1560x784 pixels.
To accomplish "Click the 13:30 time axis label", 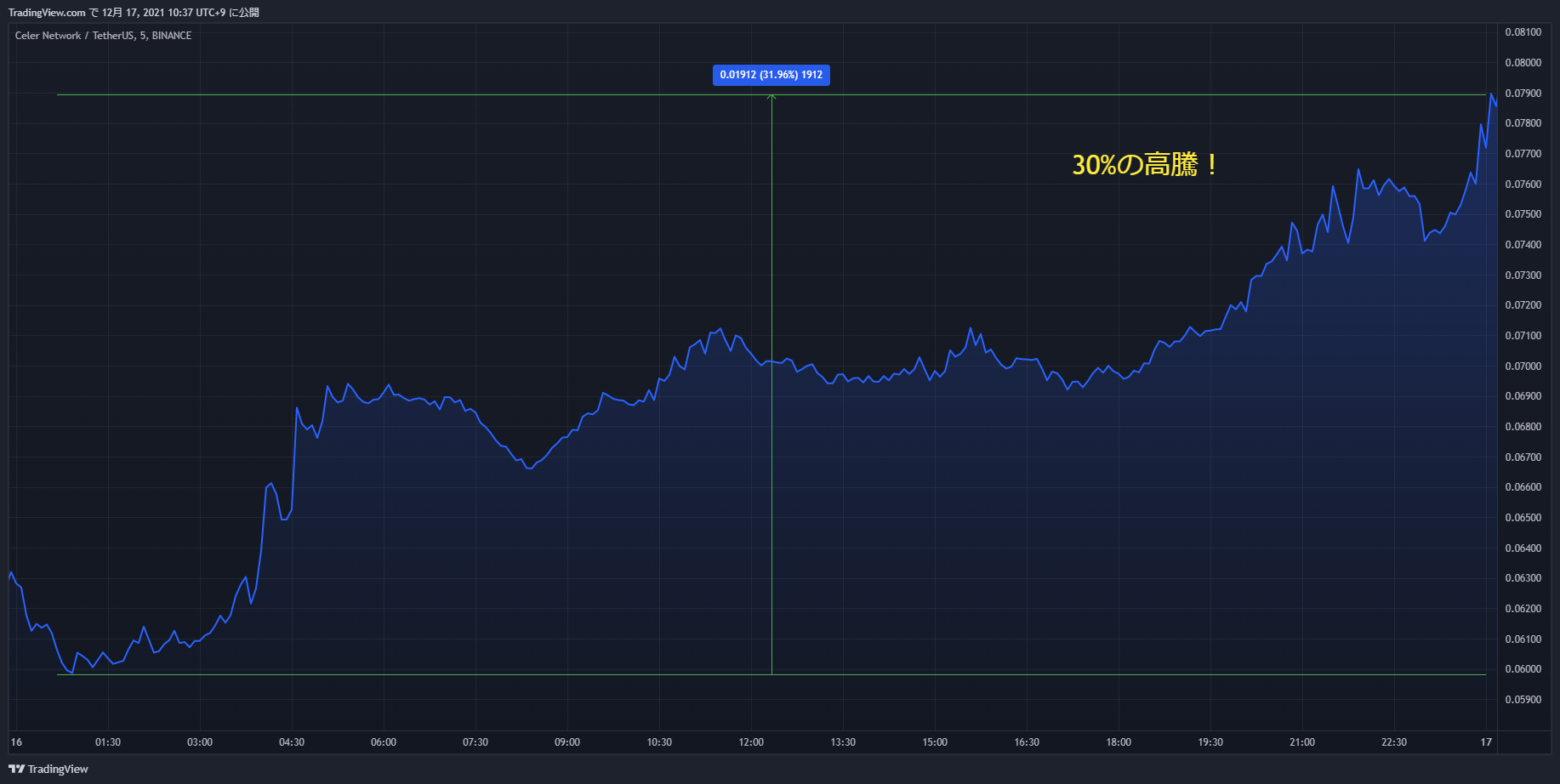I will (843, 742).
